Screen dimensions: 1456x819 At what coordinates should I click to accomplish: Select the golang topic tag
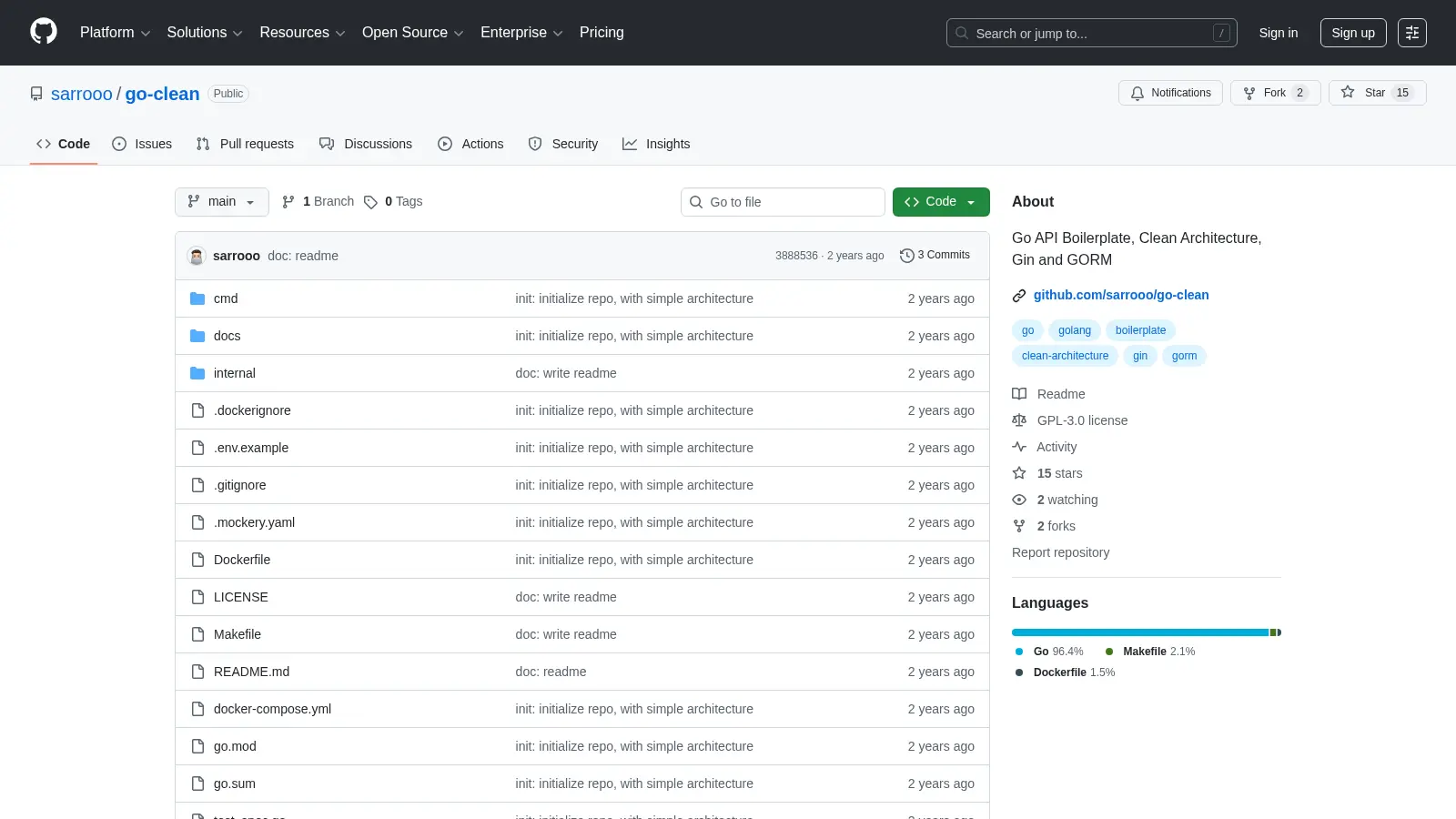[1075, 330]
